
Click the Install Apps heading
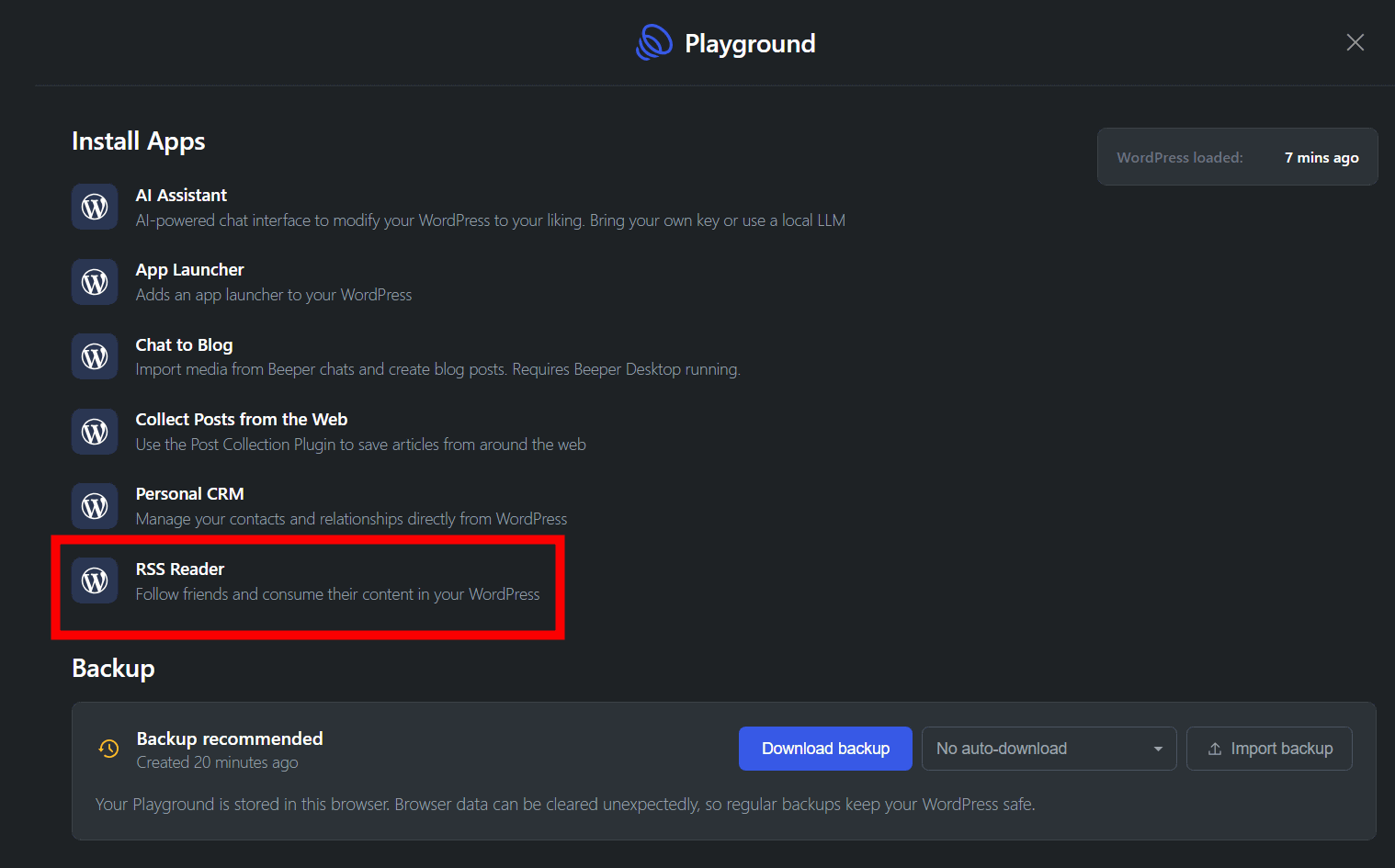[x=139, y=141]
